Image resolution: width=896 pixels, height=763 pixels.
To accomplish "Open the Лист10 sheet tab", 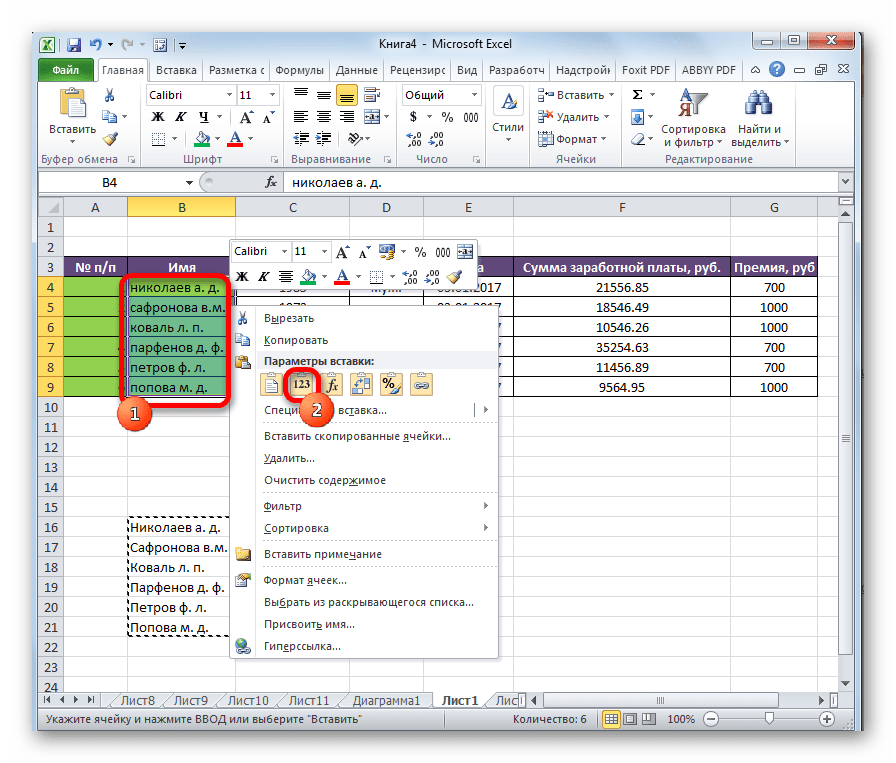I will 248,701.
